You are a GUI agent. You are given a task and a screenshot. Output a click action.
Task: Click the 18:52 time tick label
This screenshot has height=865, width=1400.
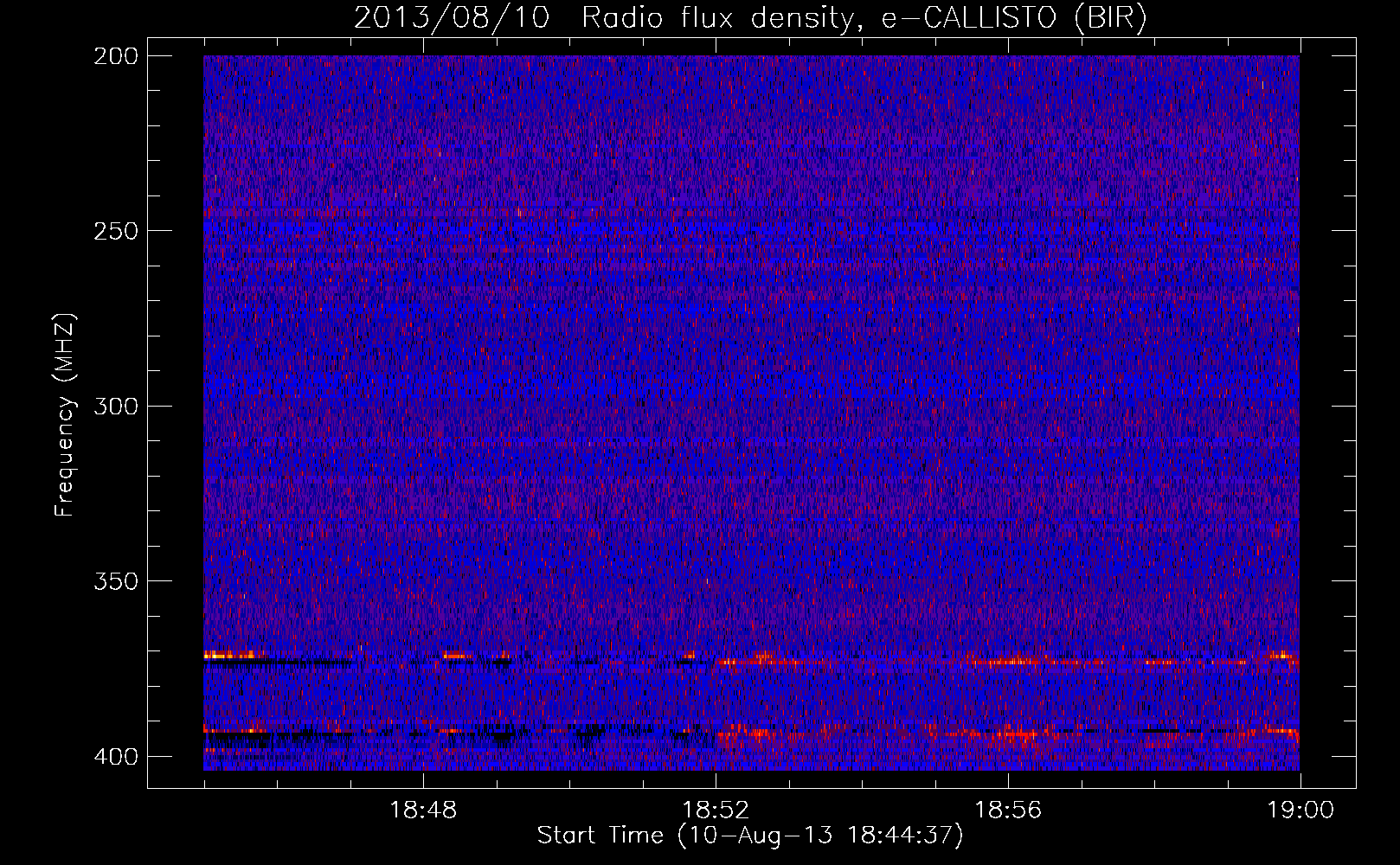(716, 811)
